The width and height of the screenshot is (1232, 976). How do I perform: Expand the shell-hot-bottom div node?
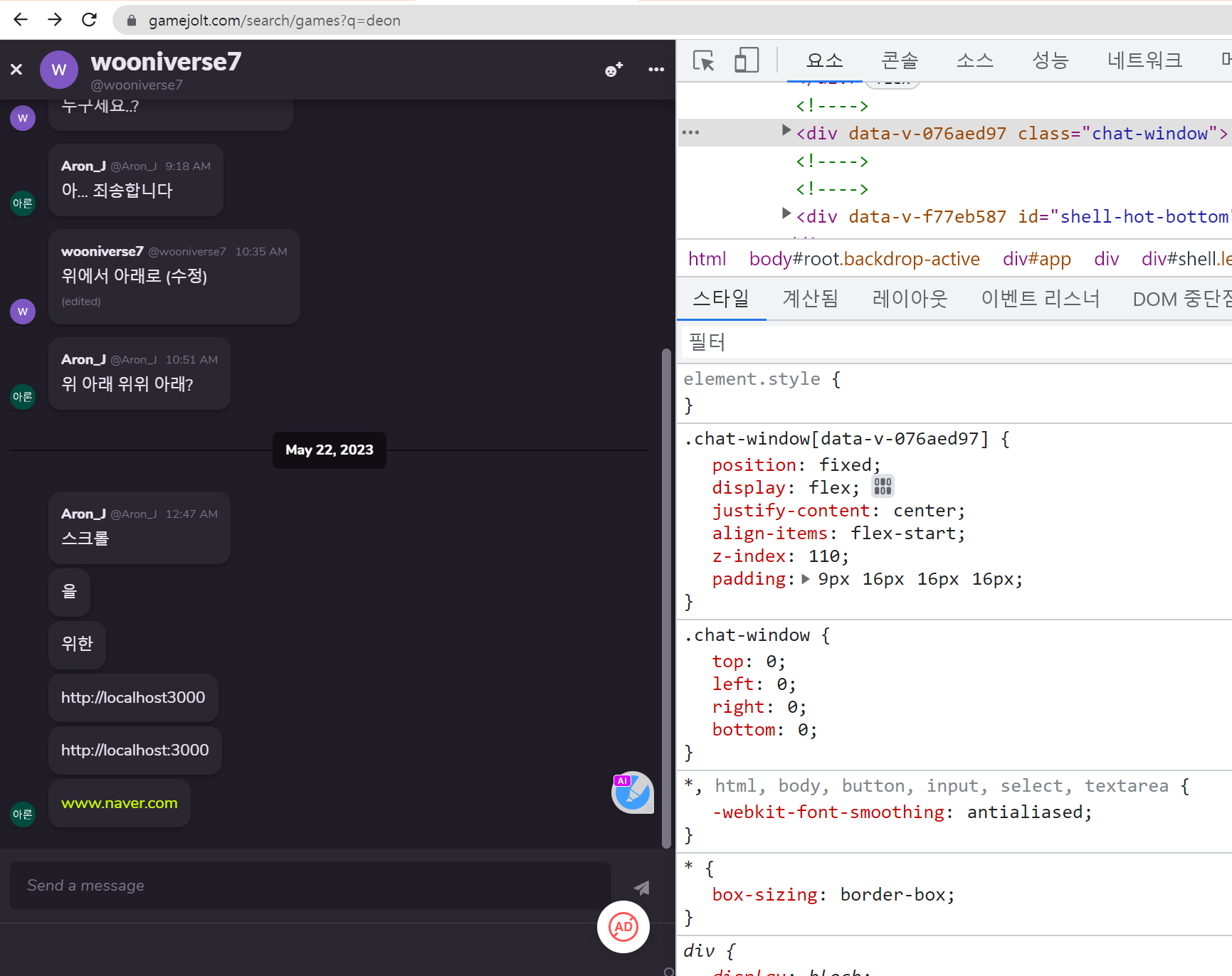click(x=786, y=213)
